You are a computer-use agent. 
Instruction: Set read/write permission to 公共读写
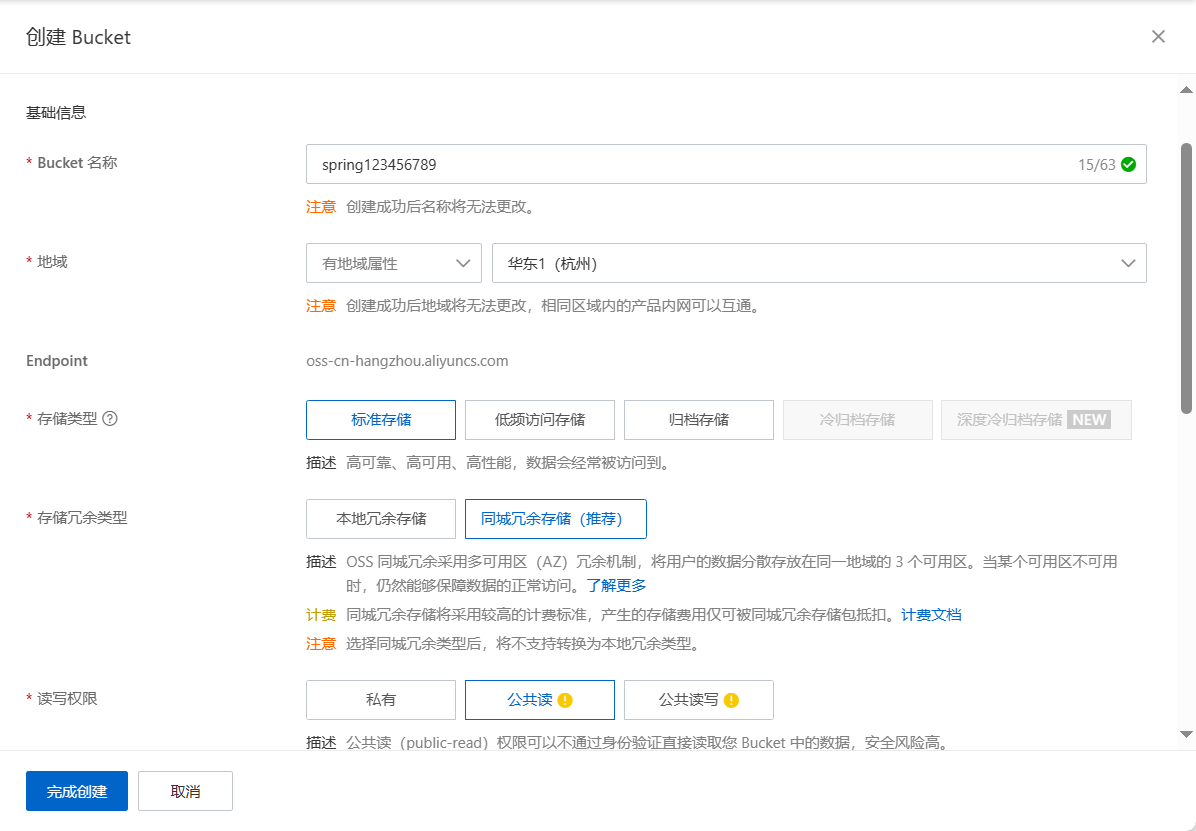pos(699,700)
